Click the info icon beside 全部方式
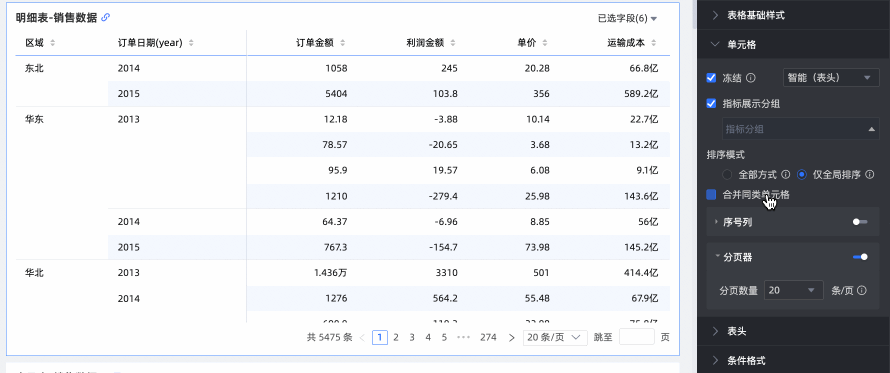The height and width of the screenshot is (373, 890). [786, 175]
